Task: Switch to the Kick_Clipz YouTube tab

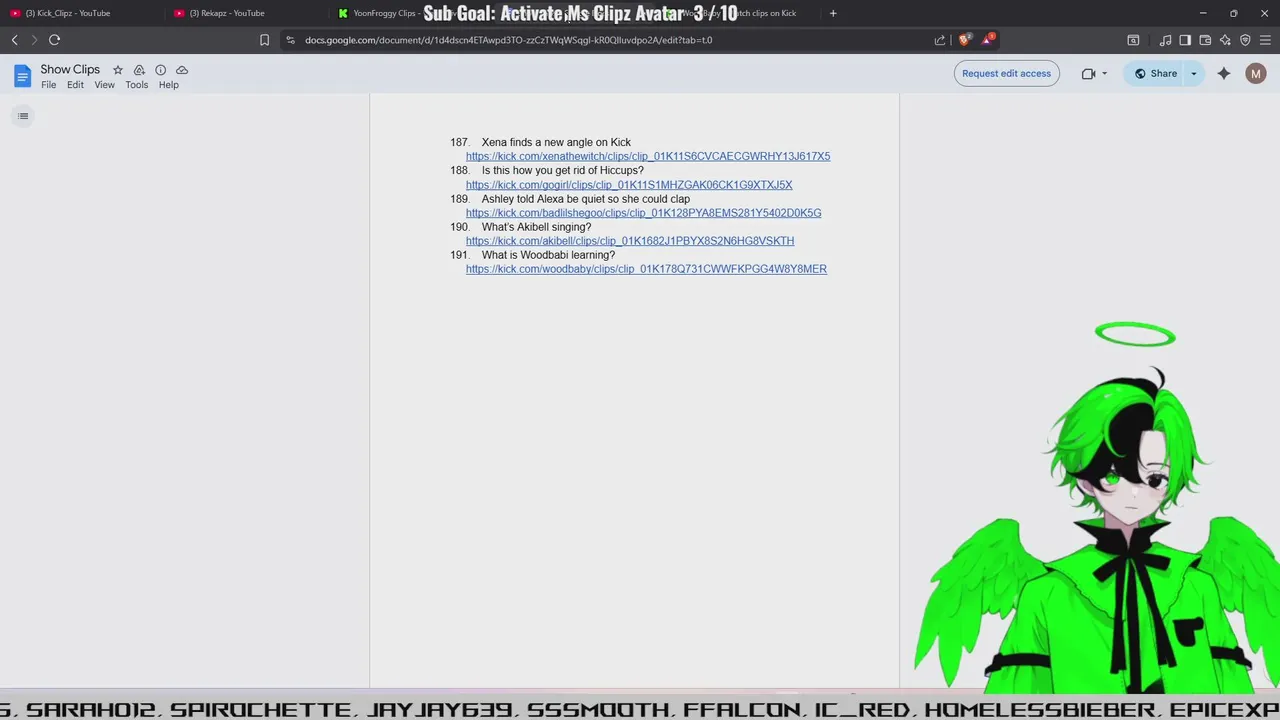Action: coord(82,13)
